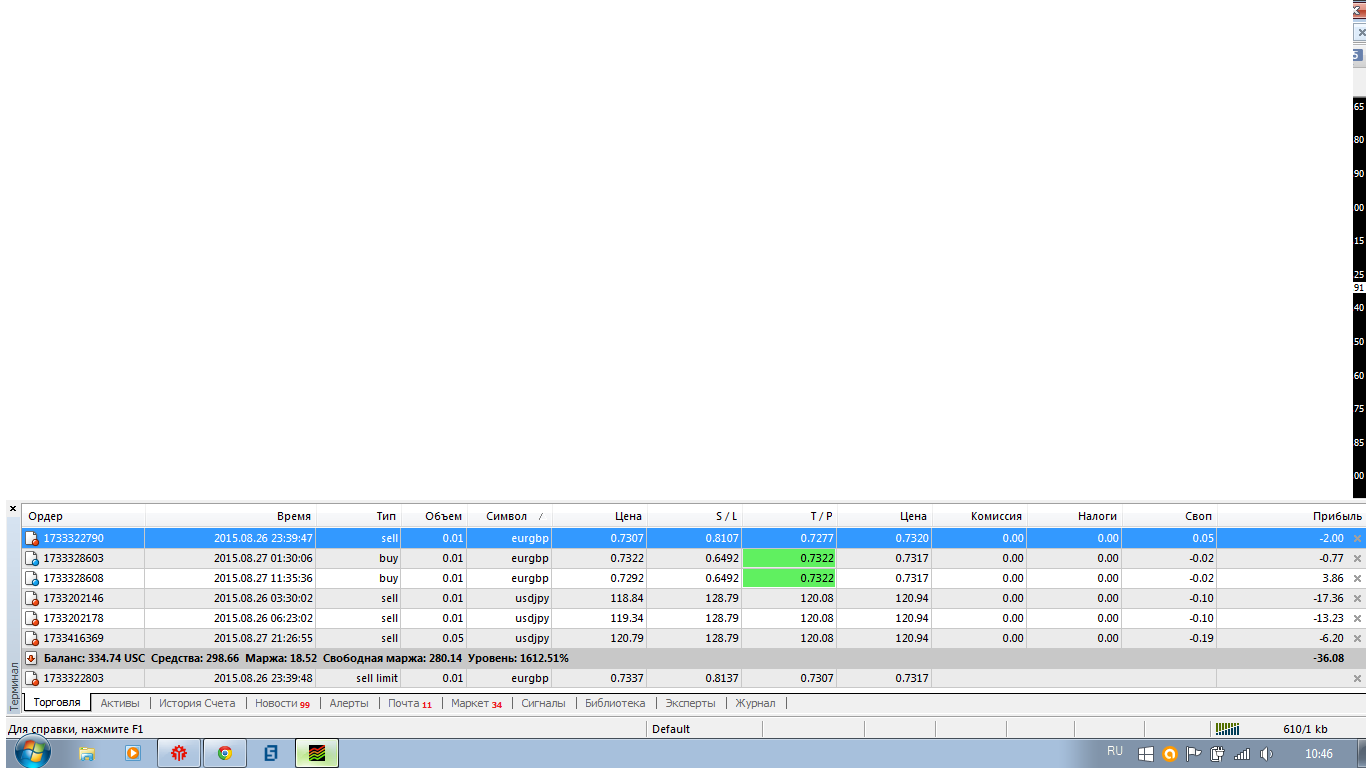Screen dimensions: 1366x768
Task: Switch to the Активы tab
Action: point(120,703)
